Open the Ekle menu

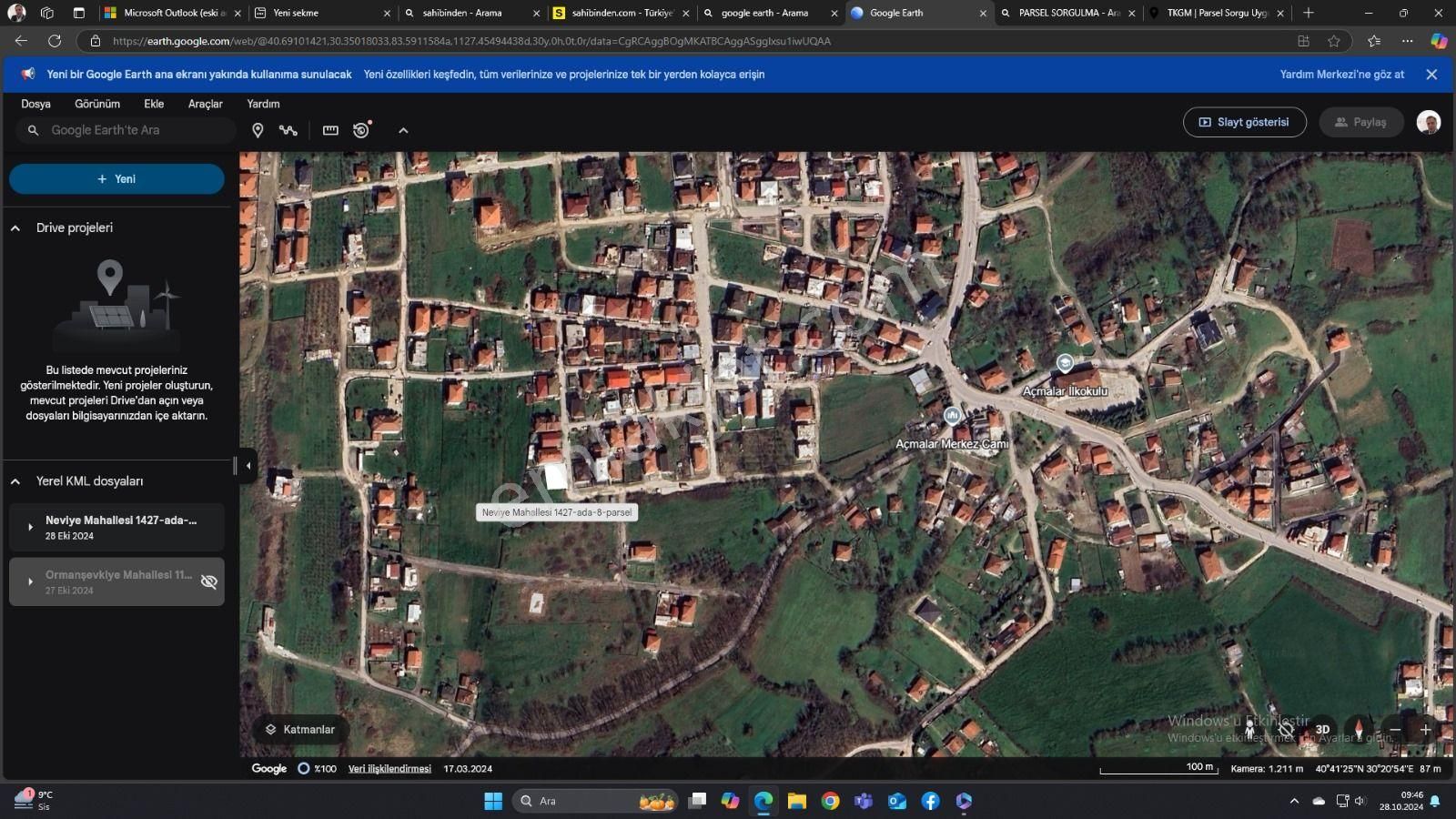154,104
